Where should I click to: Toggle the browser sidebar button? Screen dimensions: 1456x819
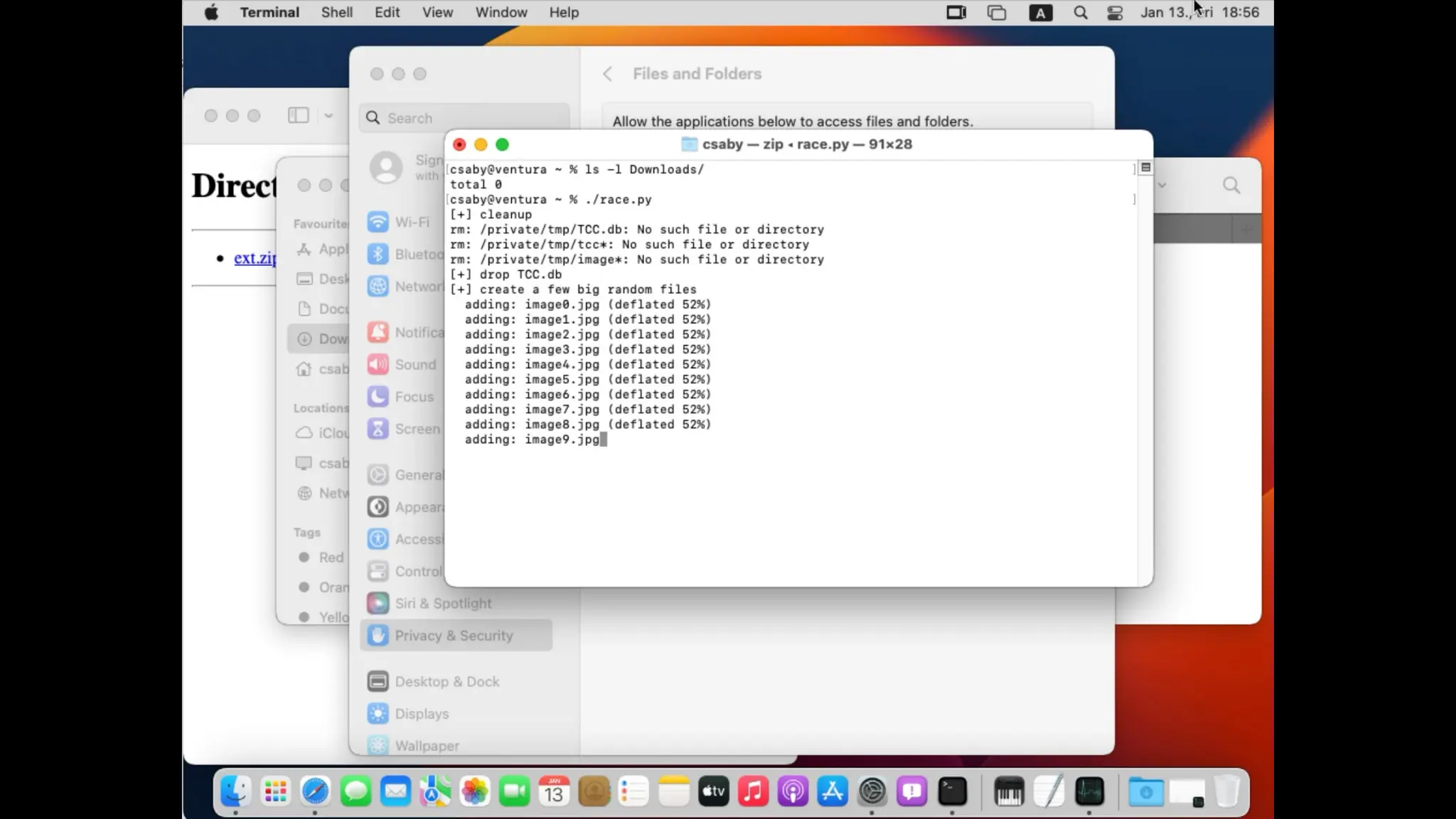298,115
